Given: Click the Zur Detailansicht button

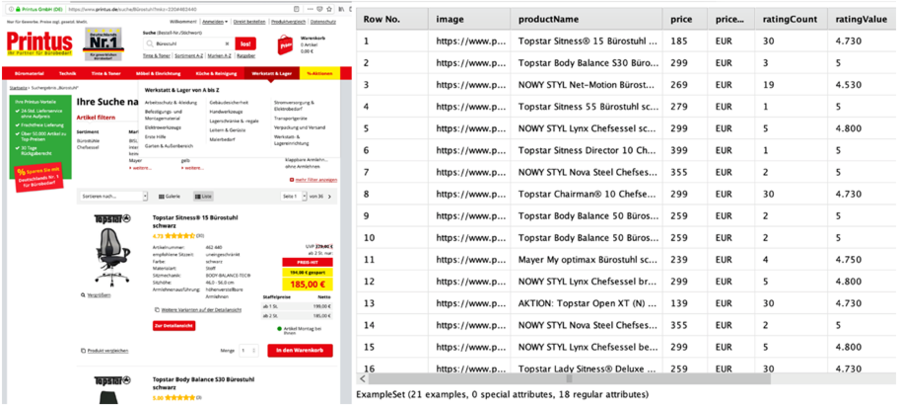Looking at the screenshot, I should [174, 325].
